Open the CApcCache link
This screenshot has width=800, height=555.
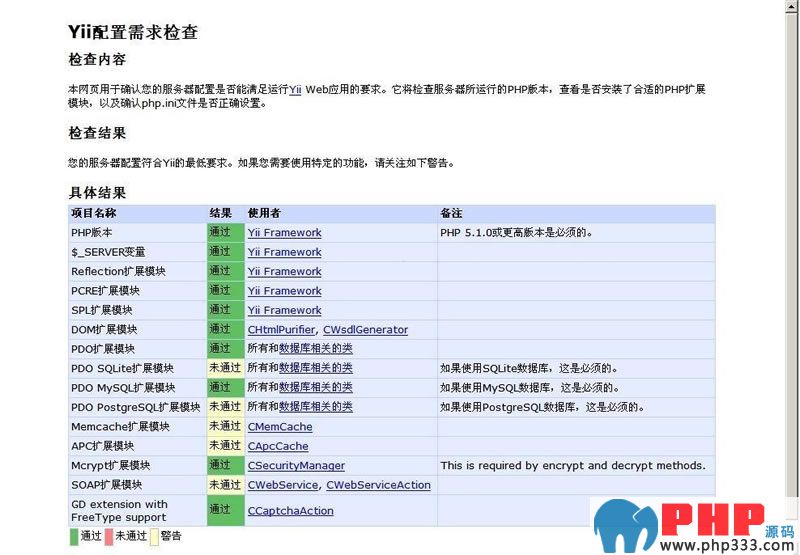[x=278, y=446]
